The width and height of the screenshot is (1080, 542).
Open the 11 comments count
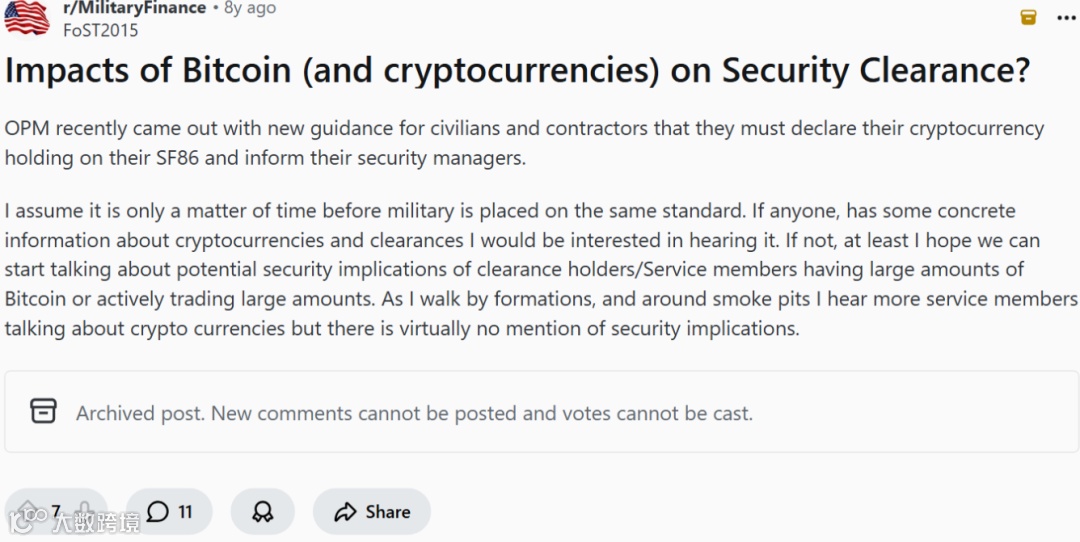click(185, 512)
